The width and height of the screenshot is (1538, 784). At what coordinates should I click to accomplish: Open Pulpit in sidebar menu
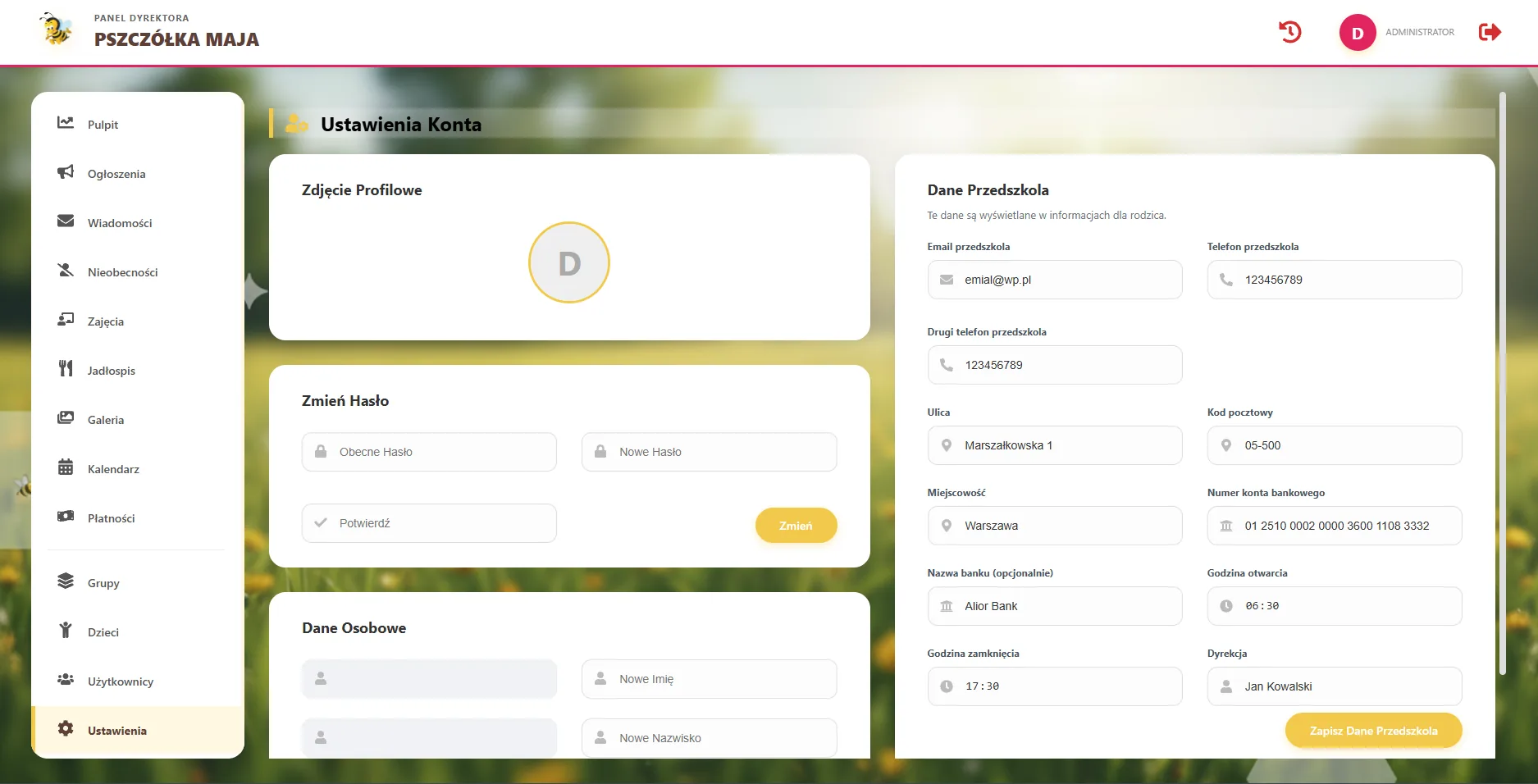pos(138,125)
